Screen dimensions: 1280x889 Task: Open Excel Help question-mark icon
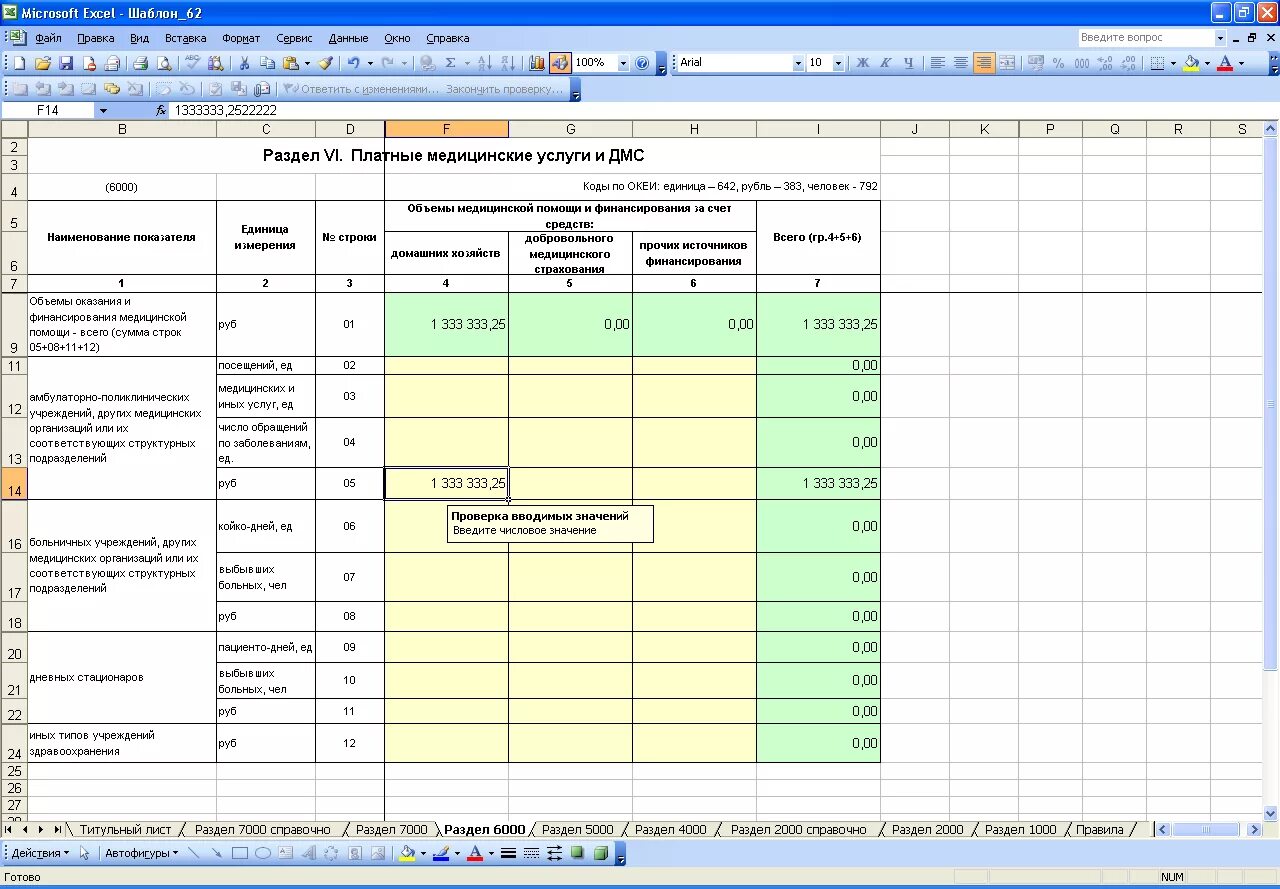(643, 63)
